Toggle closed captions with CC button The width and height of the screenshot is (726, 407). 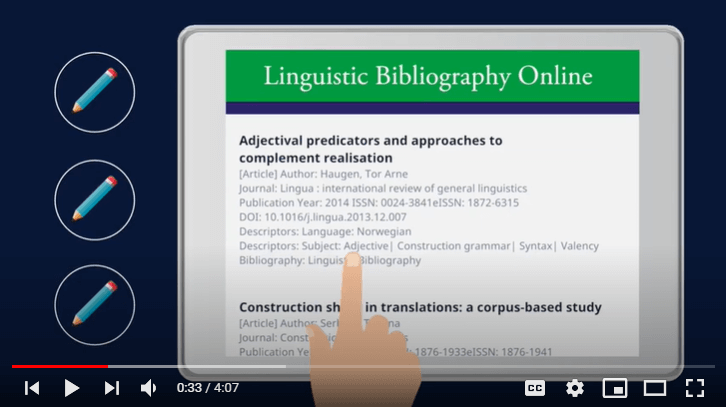(535, 388)
